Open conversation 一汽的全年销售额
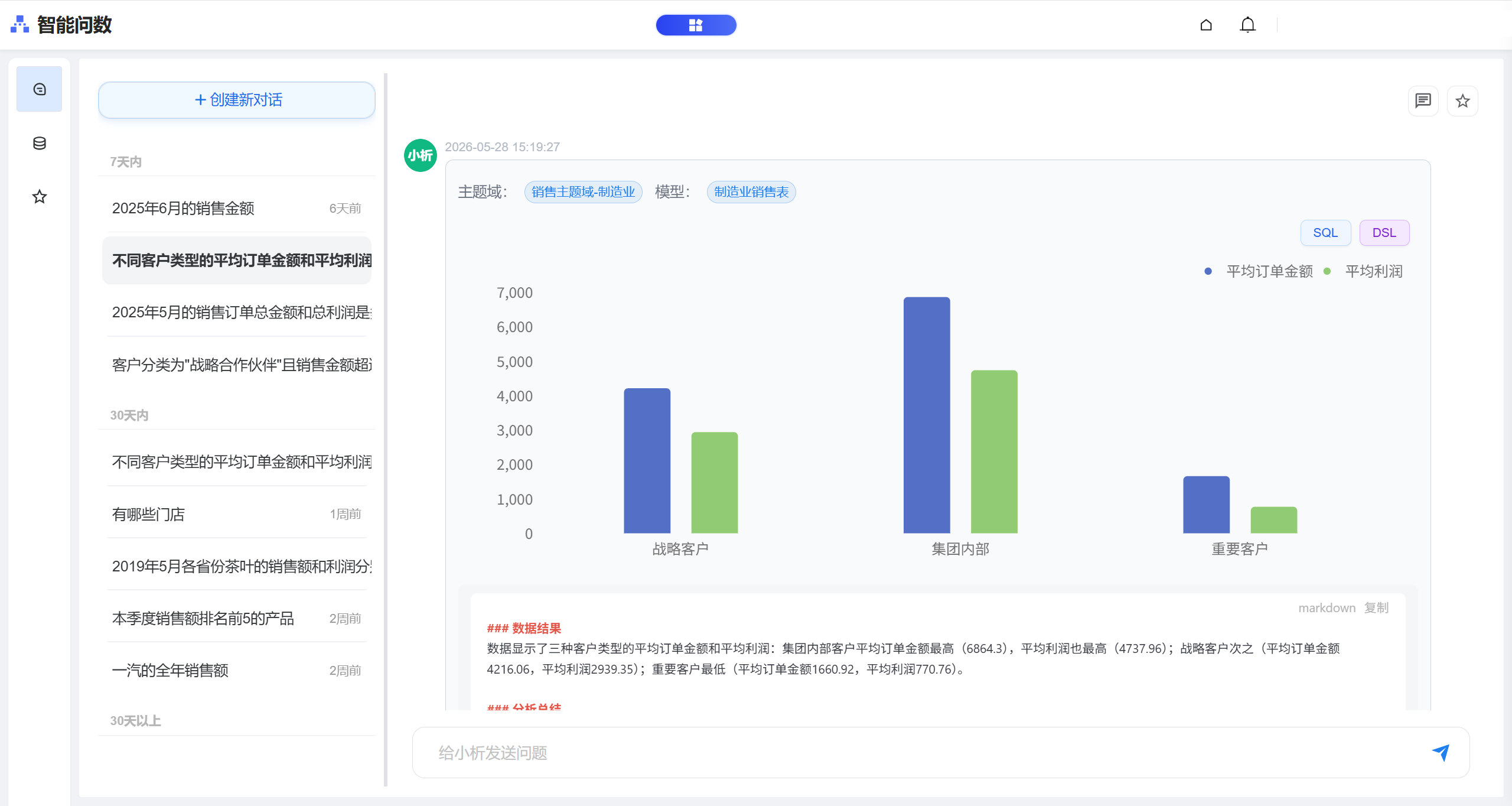The image size is (1512, 806). point(237,670)
